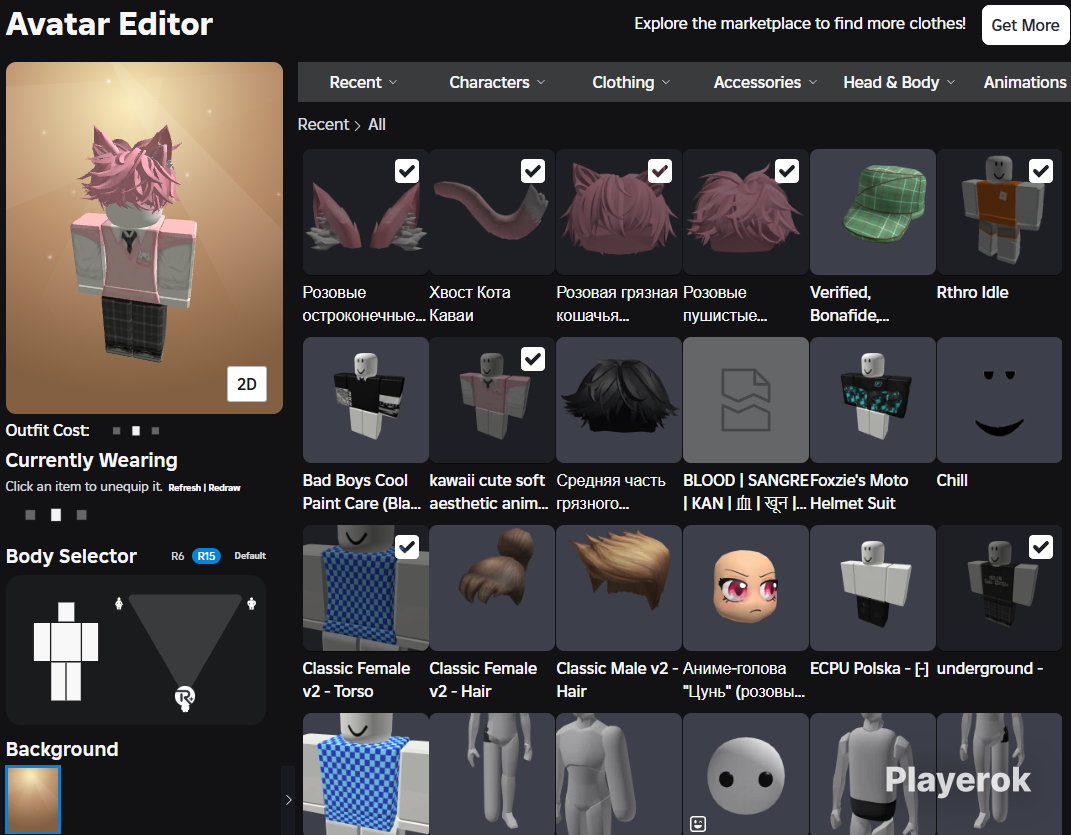Equip Foxzie's Moto Helmet Suit
Viewport: 1071px width, 835px height.
[873, 400]
